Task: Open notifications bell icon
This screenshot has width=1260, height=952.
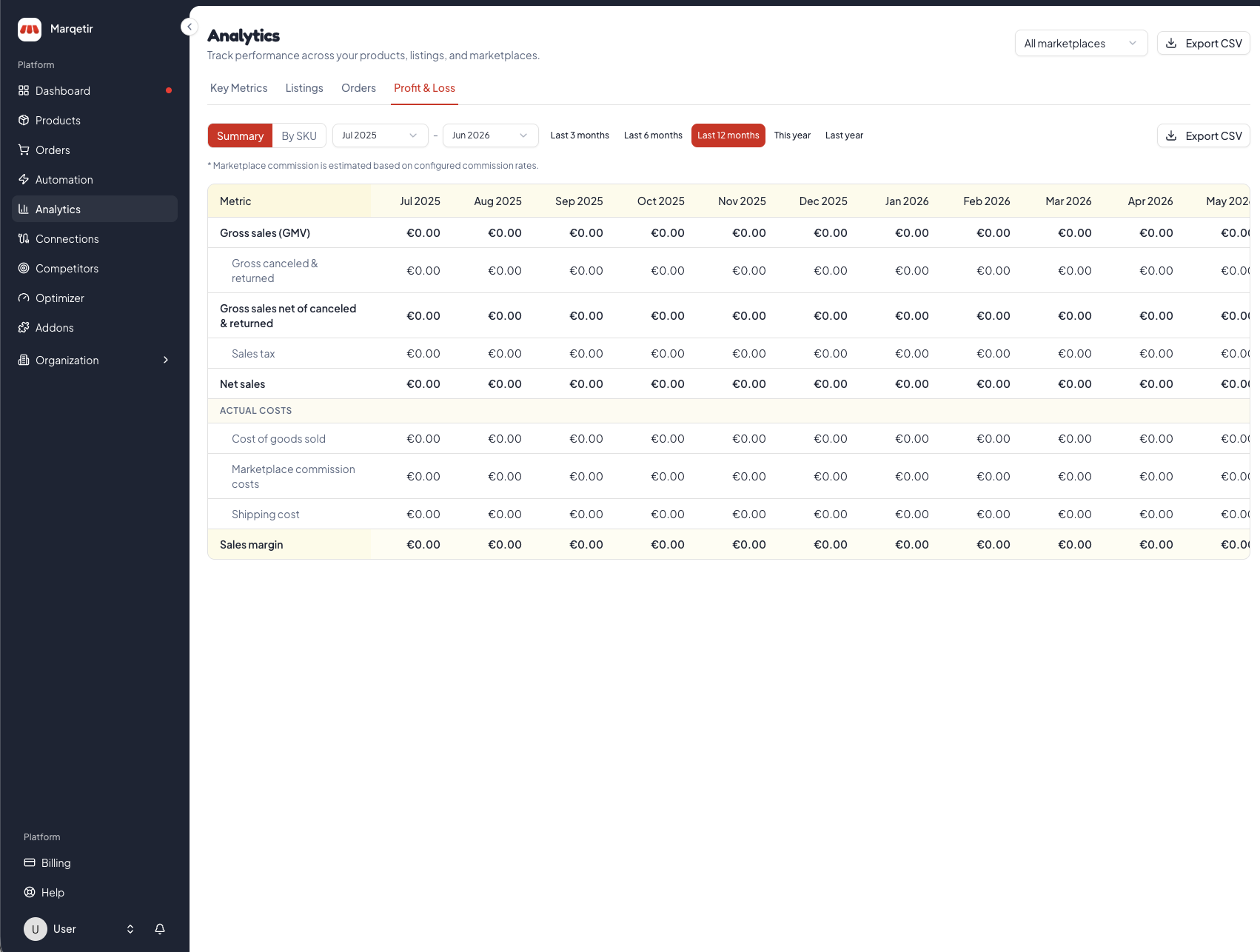Action: click(160, 928)
